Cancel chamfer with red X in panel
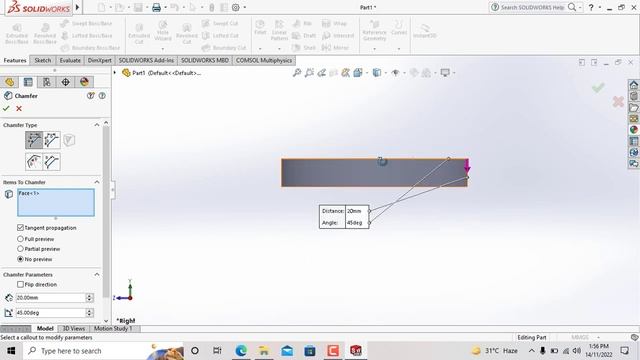The height and width of the screenshot is (360, 640). click(19, 109)
